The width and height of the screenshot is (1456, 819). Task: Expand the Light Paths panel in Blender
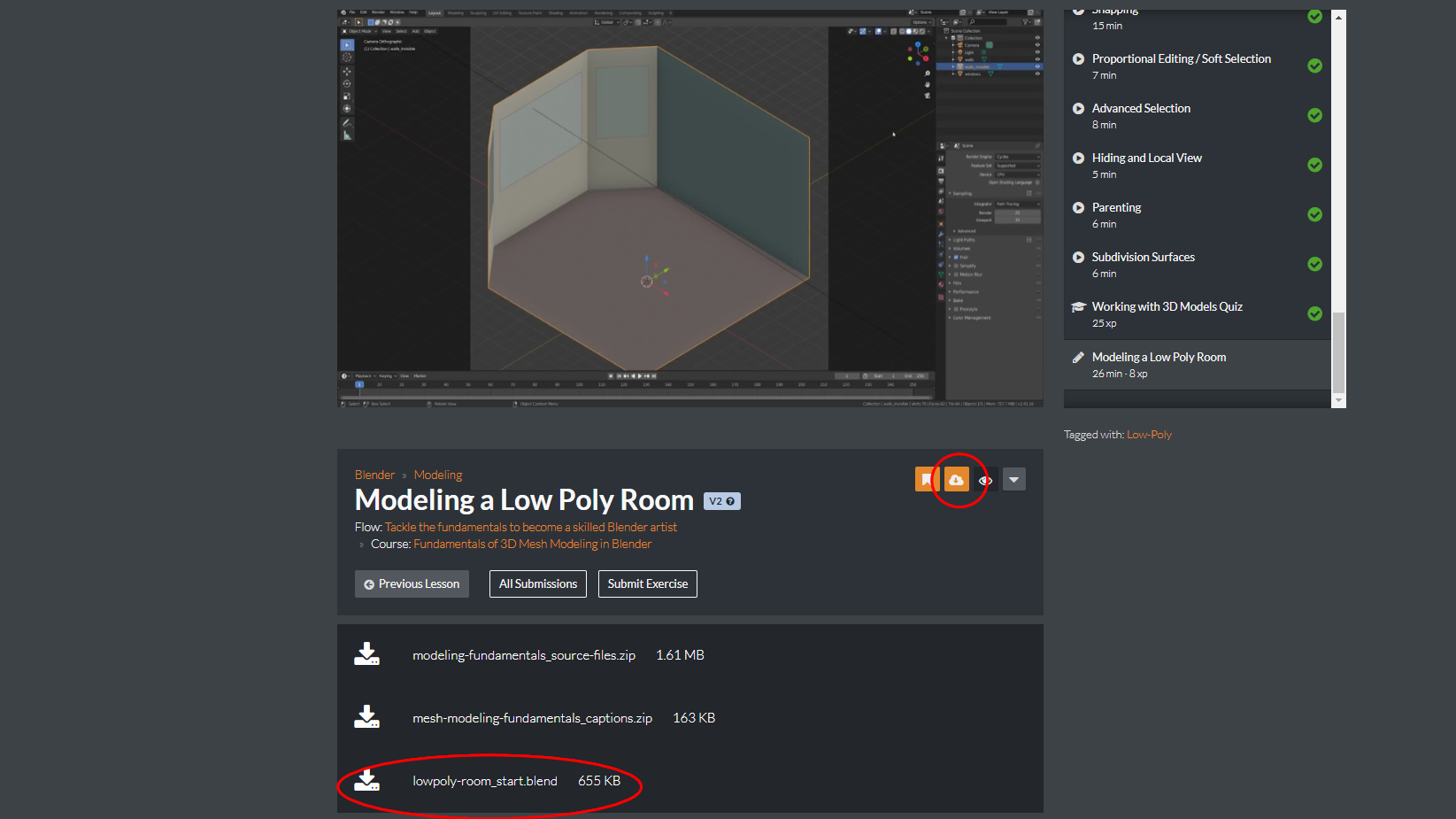point(963,240)
